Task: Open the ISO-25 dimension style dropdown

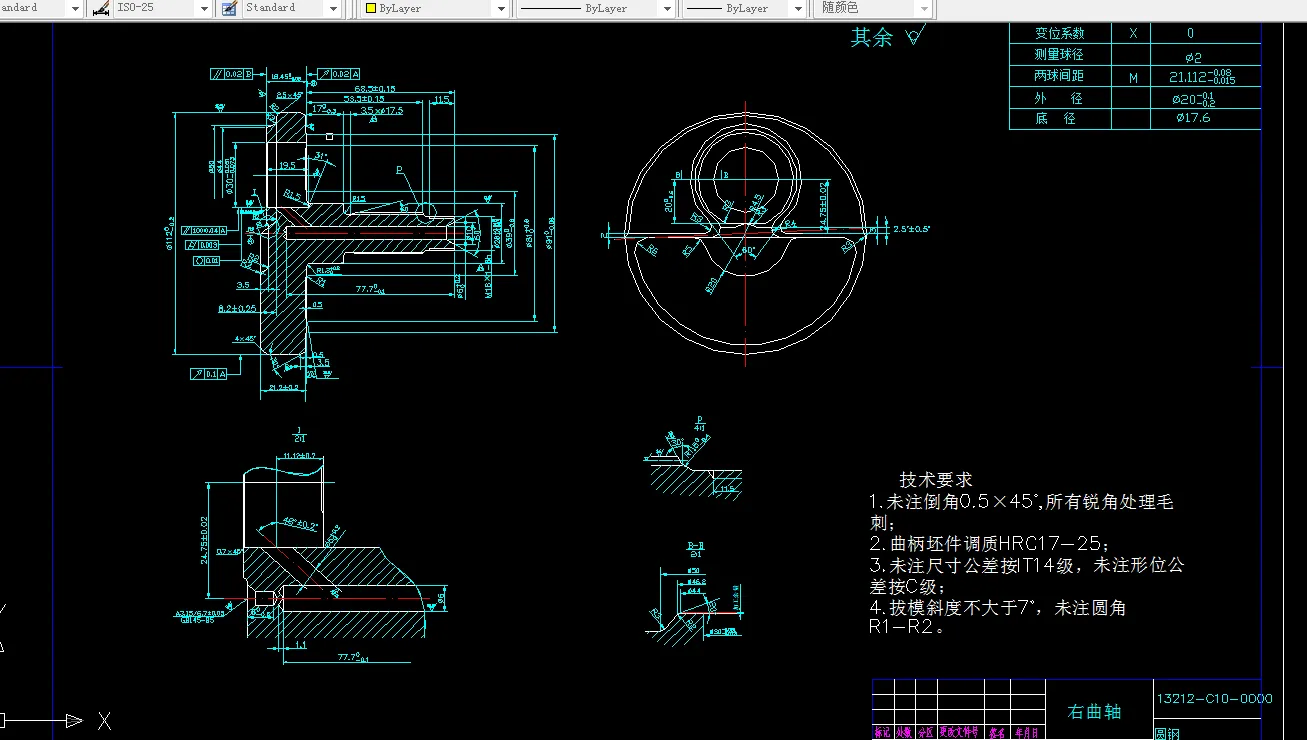Action: click(x=204, y=8)
